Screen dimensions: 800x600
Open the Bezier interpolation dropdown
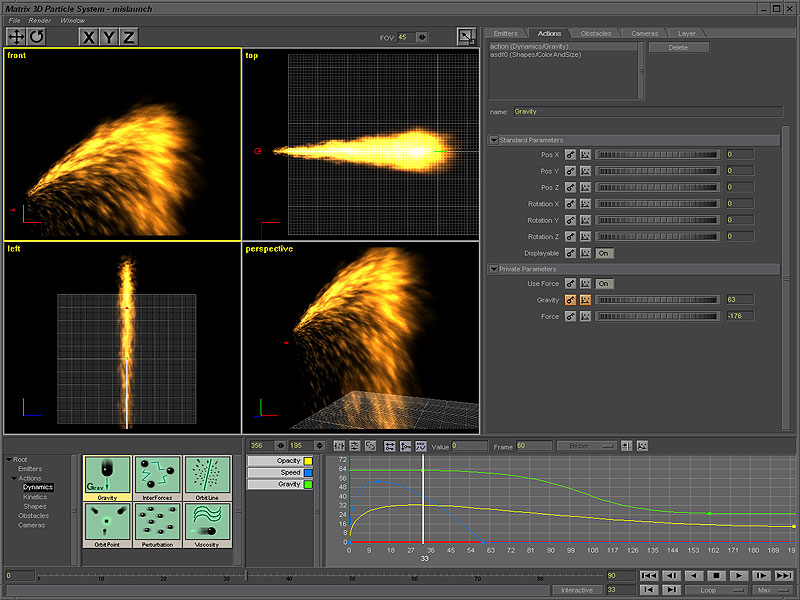587,445
